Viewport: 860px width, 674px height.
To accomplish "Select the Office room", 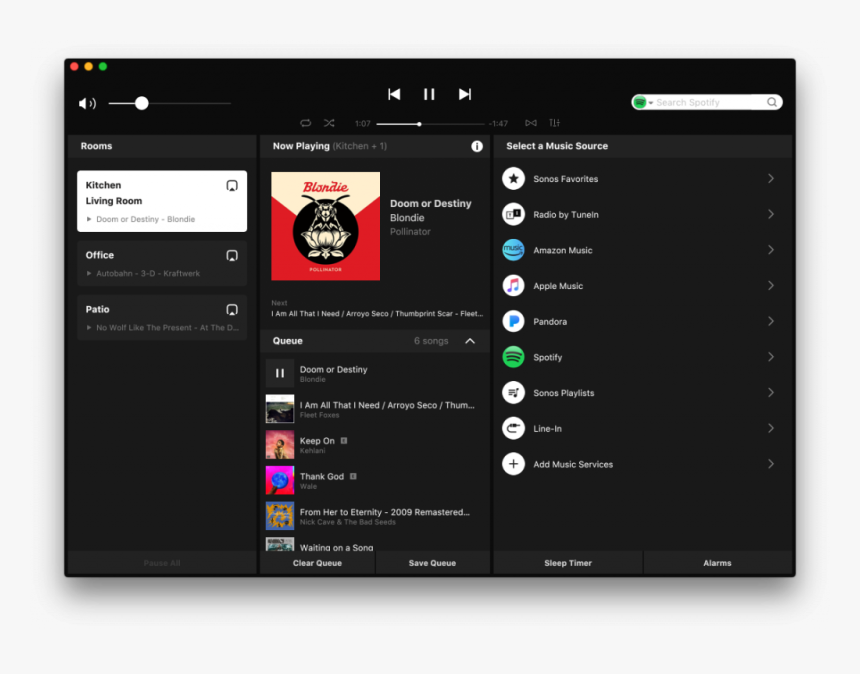I will coord(162,263).
